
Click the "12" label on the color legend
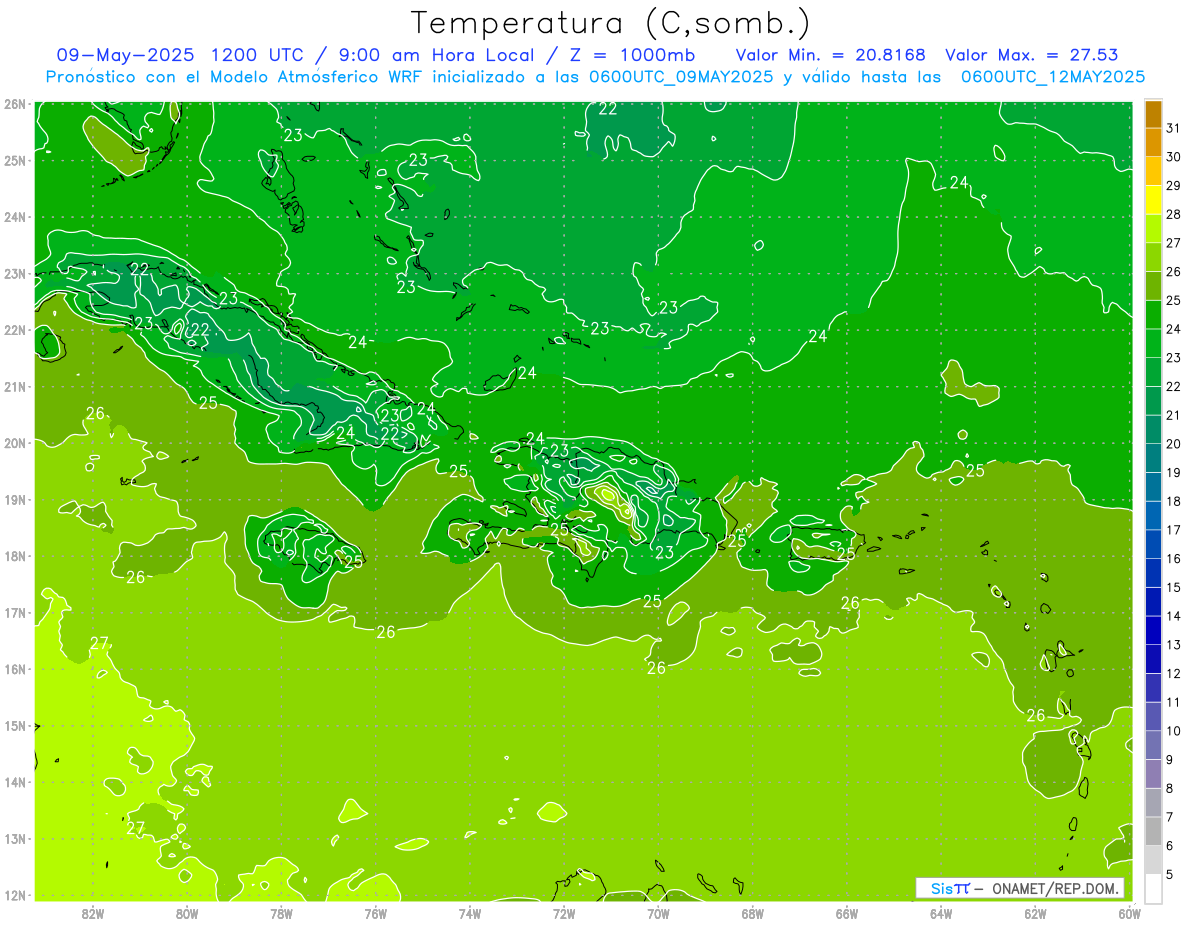1174,674
